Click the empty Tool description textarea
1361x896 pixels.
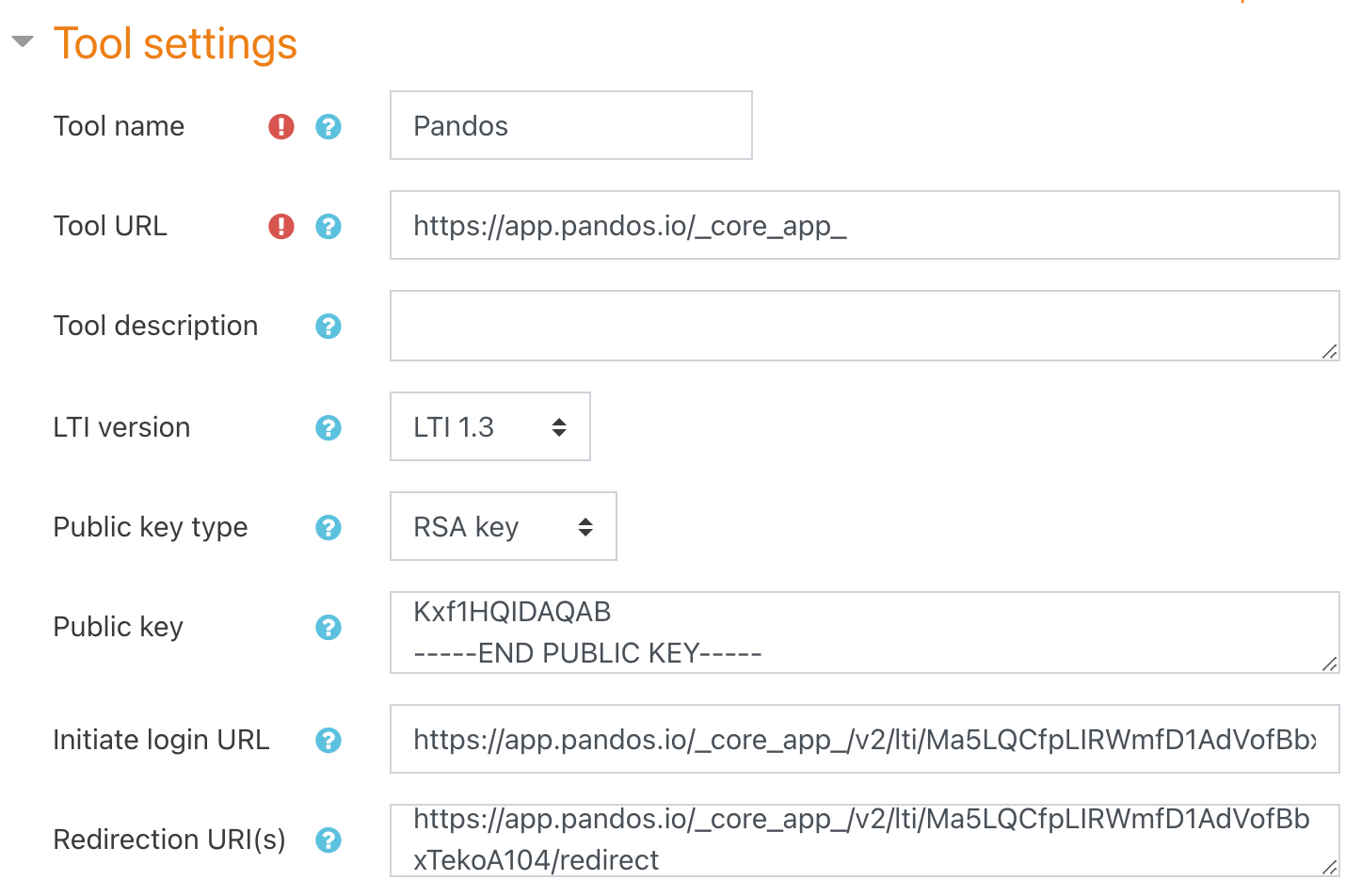point(865,326)
